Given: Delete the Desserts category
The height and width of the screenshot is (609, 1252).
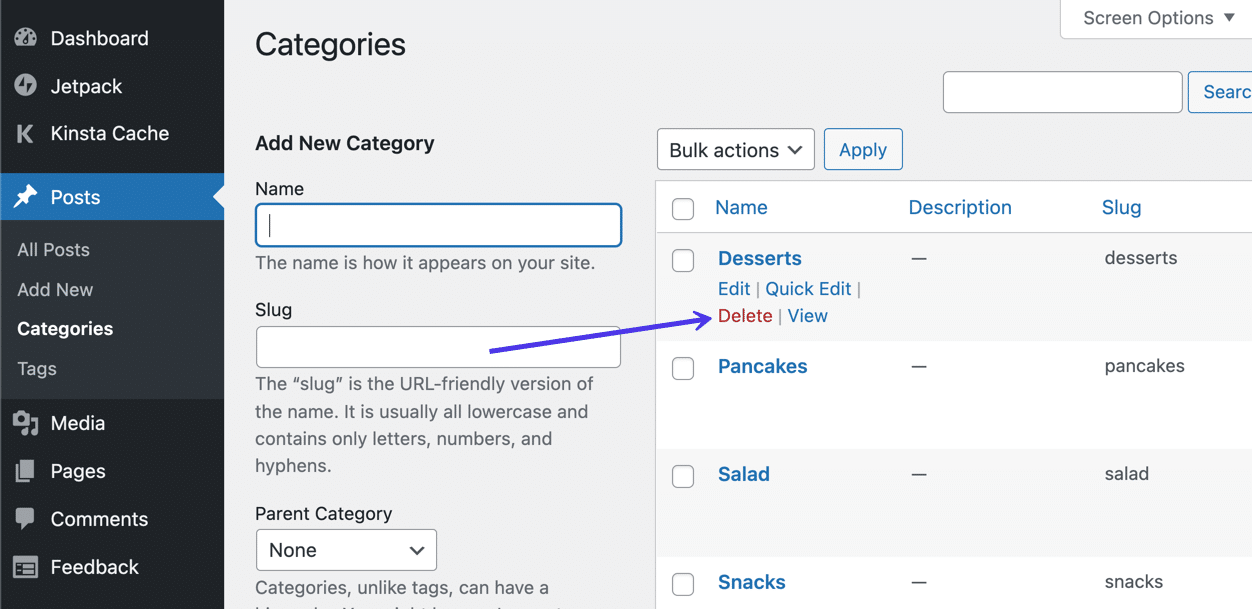Looking at the screenshot, I should (744, 315).
